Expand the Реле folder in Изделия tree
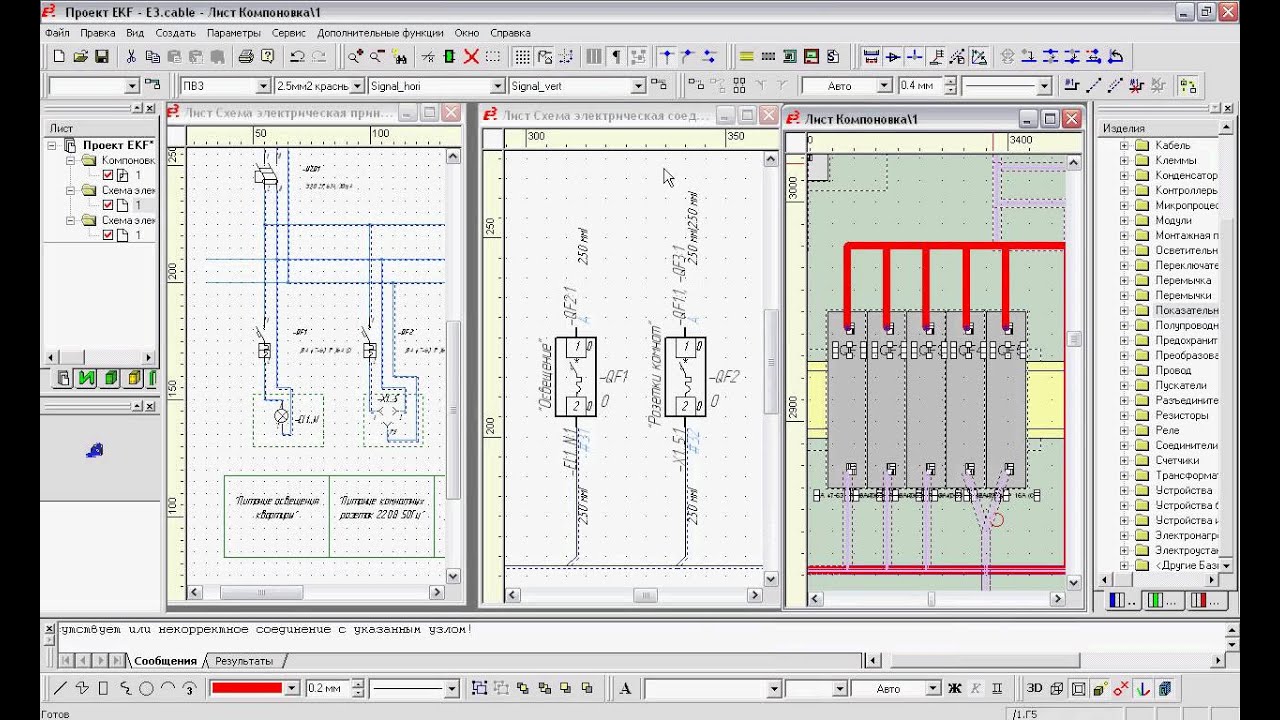Viewport: 1280px width, 720px height. click(1124, 430)
